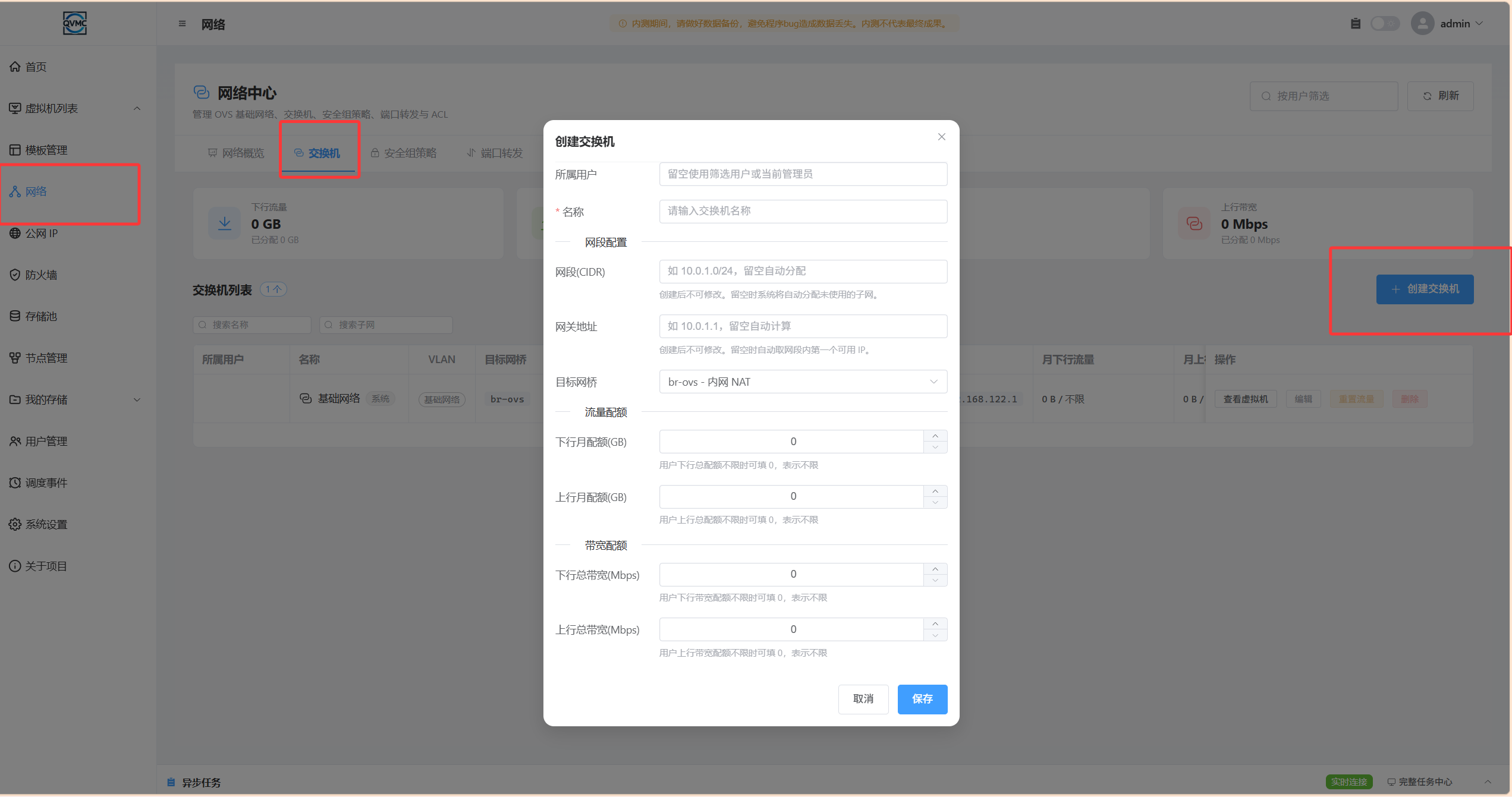The width and height of the screenshot is (1512, 797).
Task: Open the 目标网桥 dropdown
Action: [x=803, y=382]
